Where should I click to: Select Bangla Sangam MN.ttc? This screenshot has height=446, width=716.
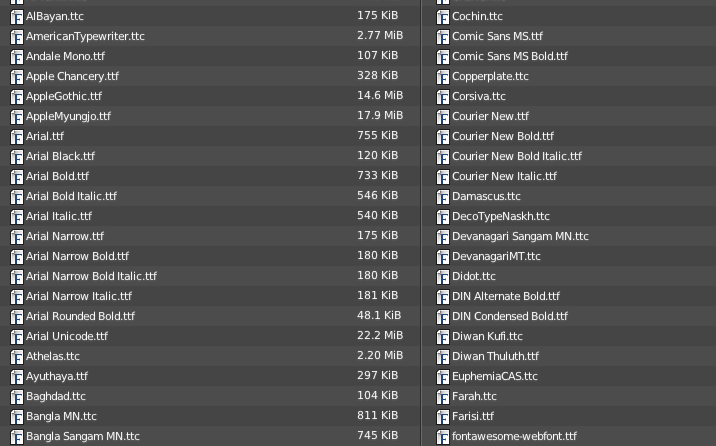83,437
